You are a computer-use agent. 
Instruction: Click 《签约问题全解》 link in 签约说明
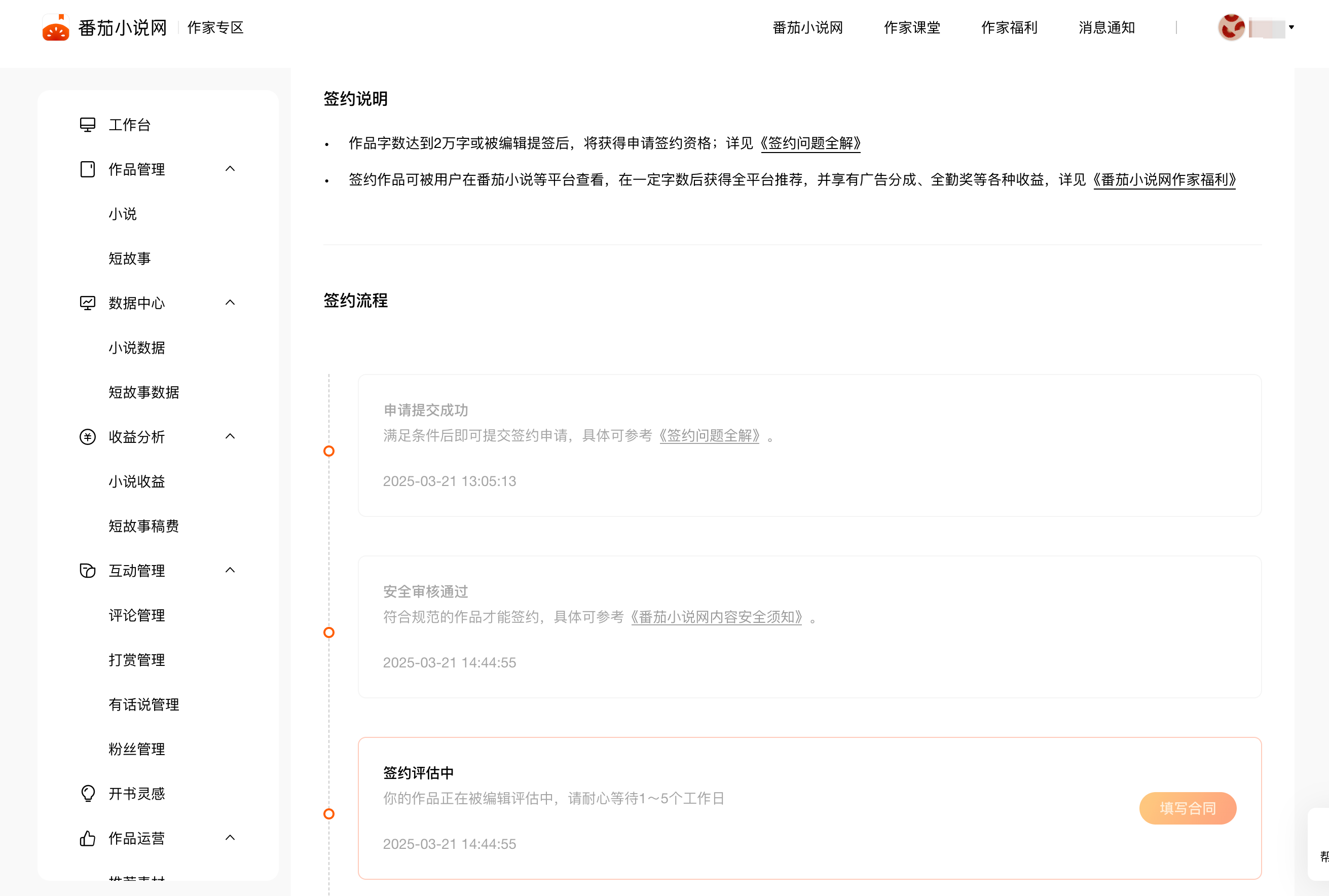tap(810, 143)
